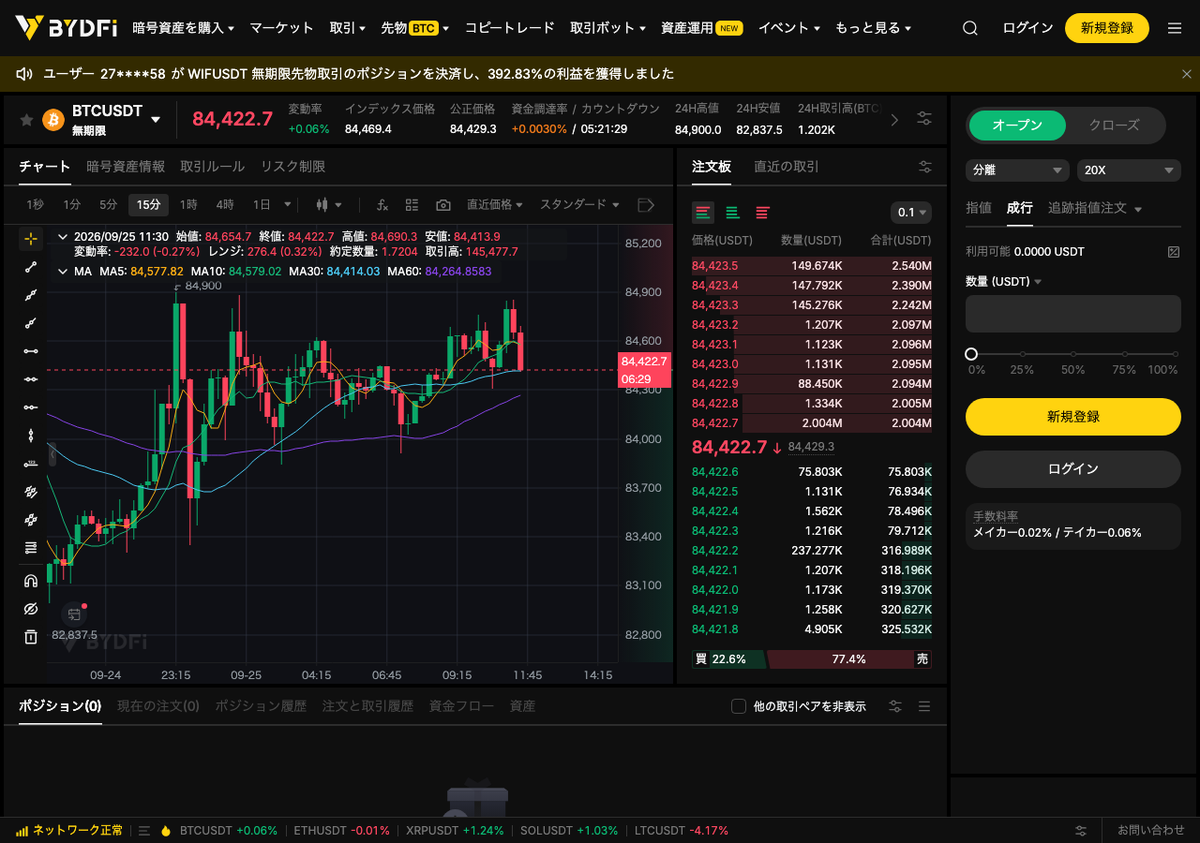Open the 直近価格 price source dropdown
The height and width of the screenshot is (843, 1200).
point(495,205)
